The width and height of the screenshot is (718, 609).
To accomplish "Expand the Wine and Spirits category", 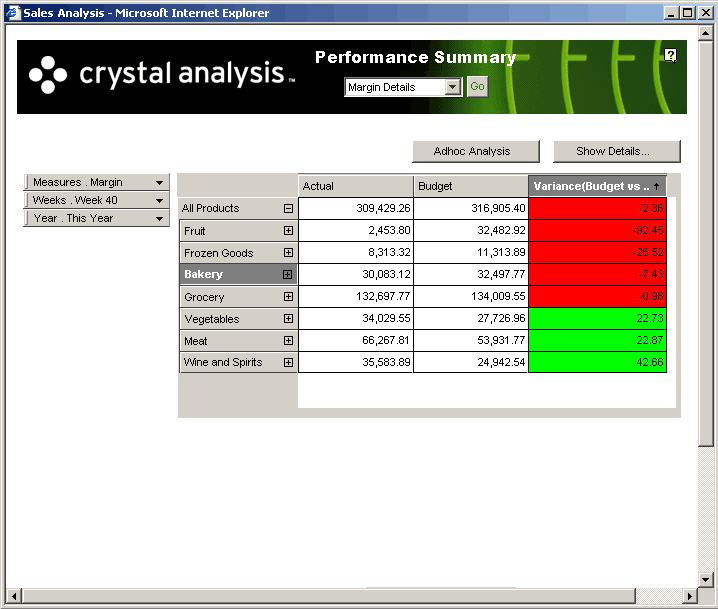I will pyautogui.click(x=288, y=362).
